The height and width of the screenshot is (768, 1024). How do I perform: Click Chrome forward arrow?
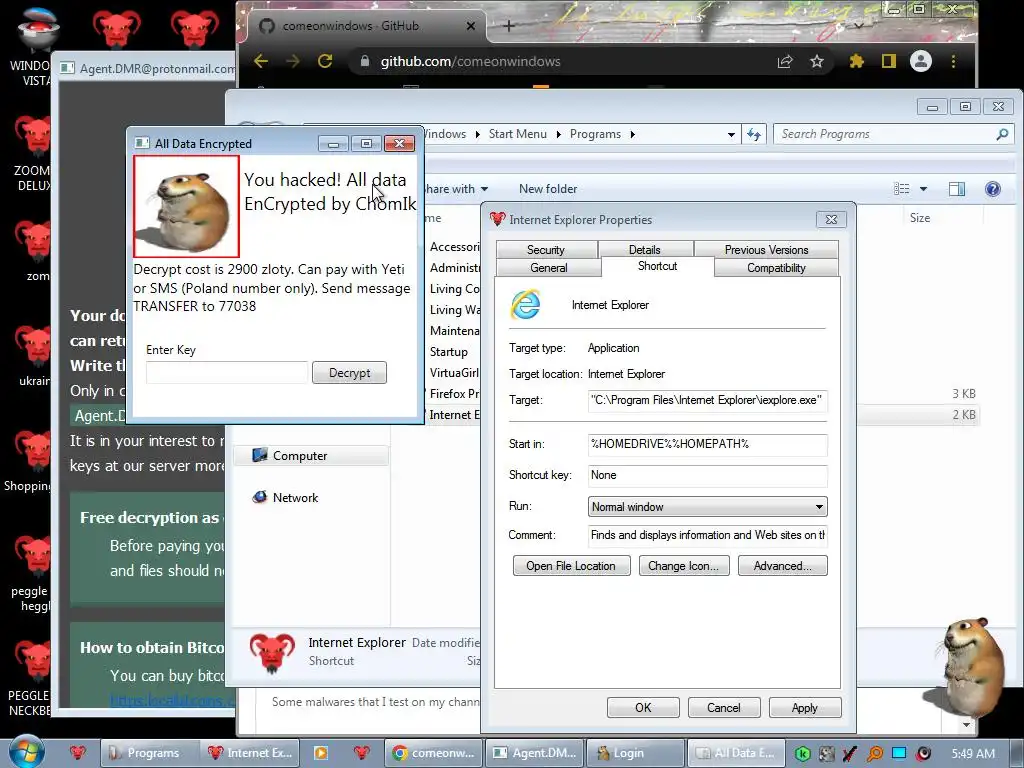293,61
